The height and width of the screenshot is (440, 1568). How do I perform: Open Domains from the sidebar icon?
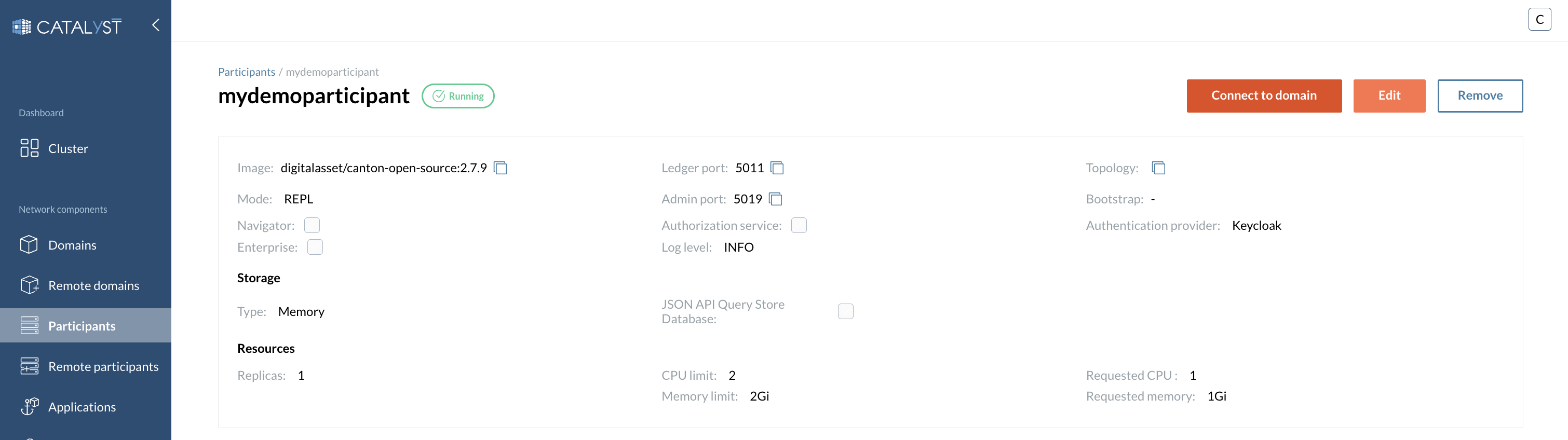click(x=29, y=245)
